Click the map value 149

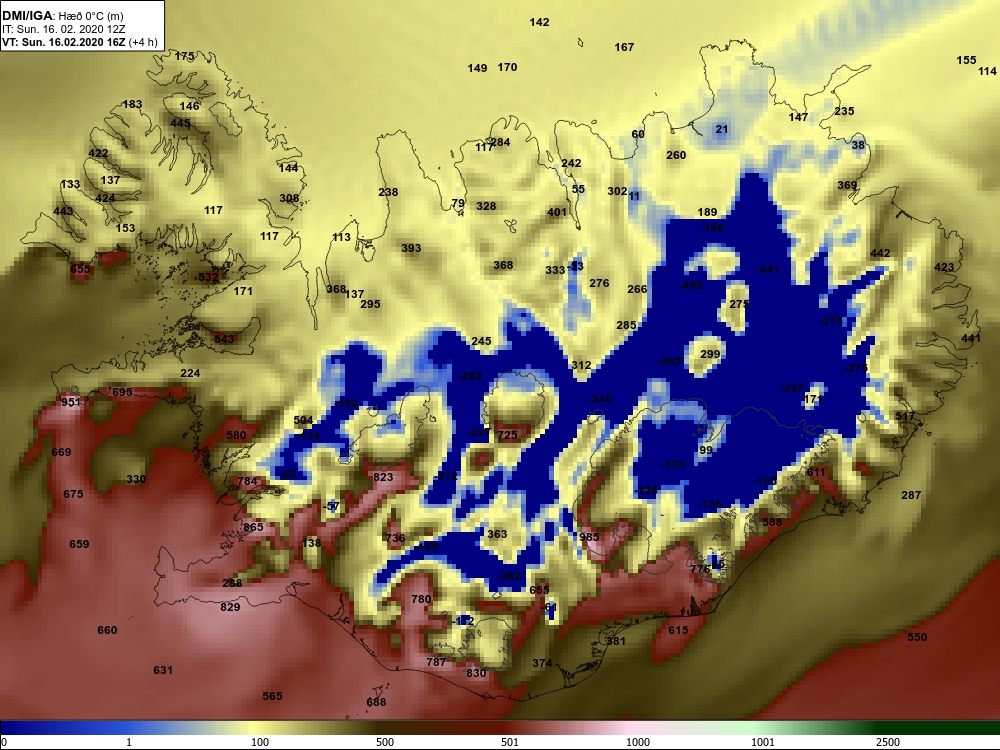click(477, 68)
